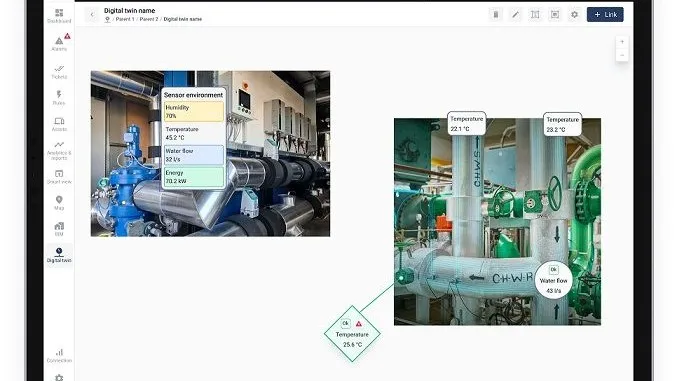Screen dimensions: 677x381
Task: Click the Temperature 22.1 °C label
Action: [x=466, y=124]
